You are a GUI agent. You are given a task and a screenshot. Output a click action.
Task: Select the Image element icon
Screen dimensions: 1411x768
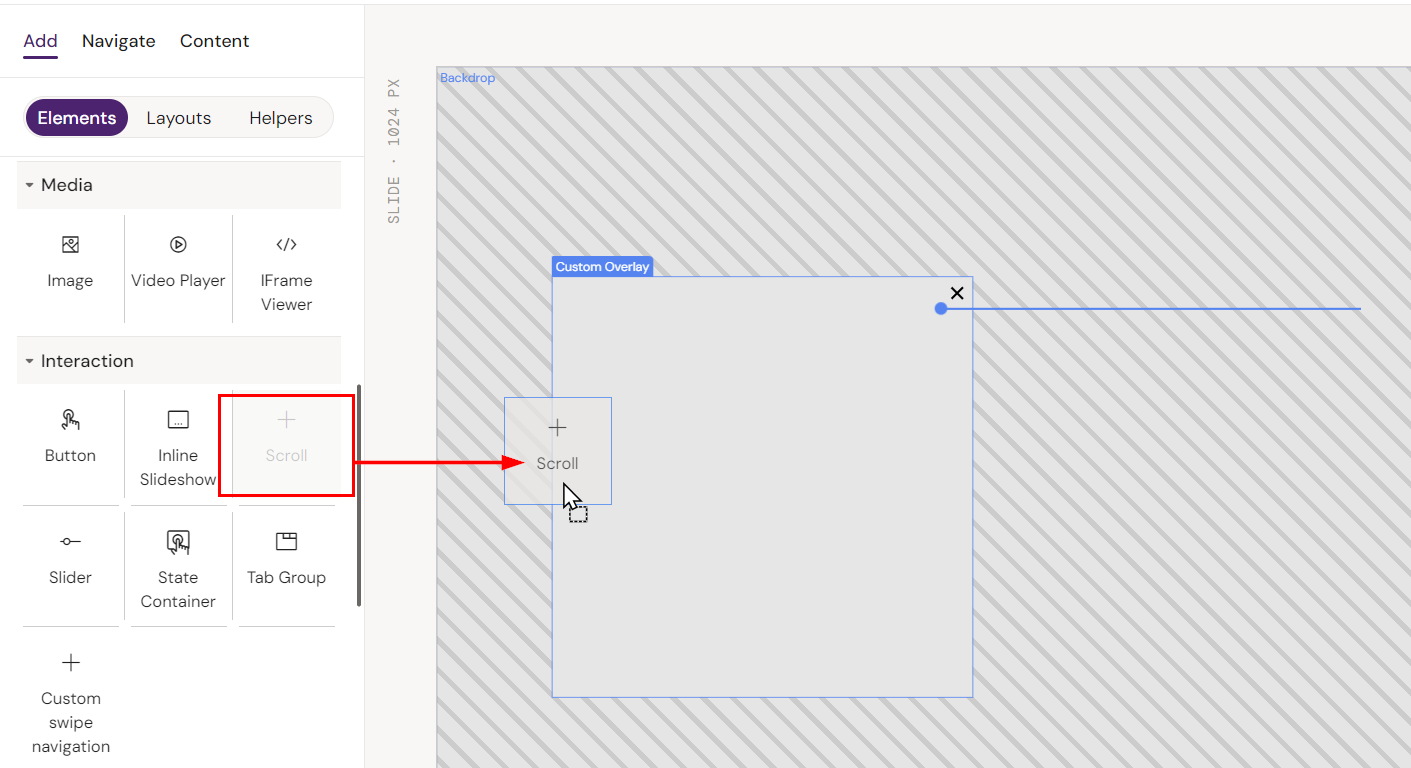pyautogui.click(x=70, y=246)
